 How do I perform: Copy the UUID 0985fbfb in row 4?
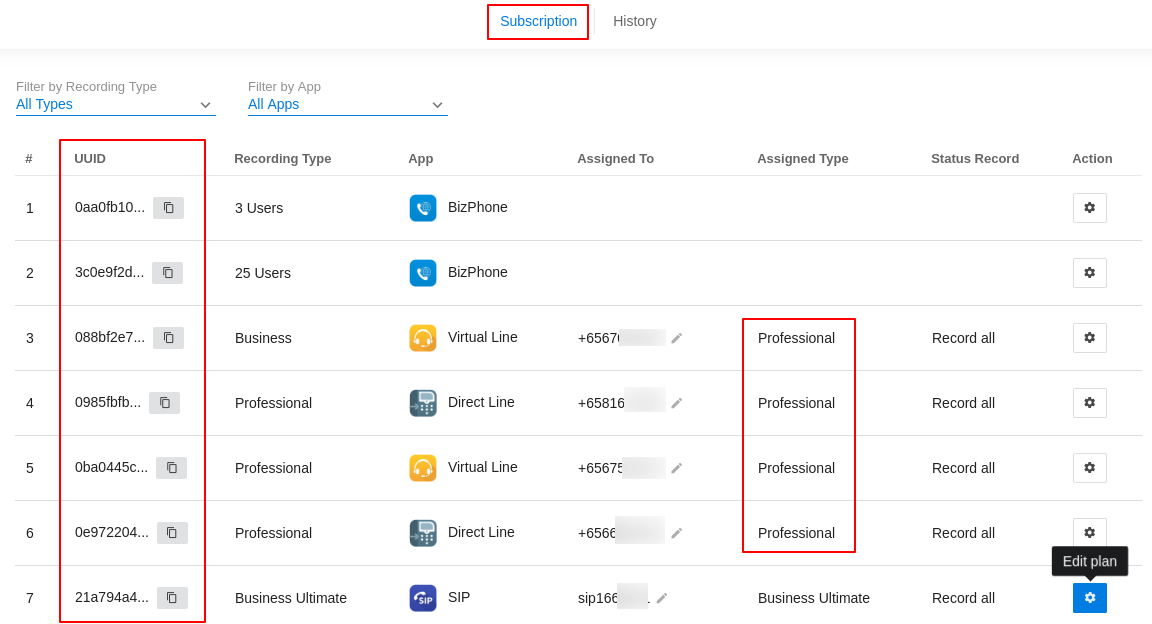click(165, 403)
